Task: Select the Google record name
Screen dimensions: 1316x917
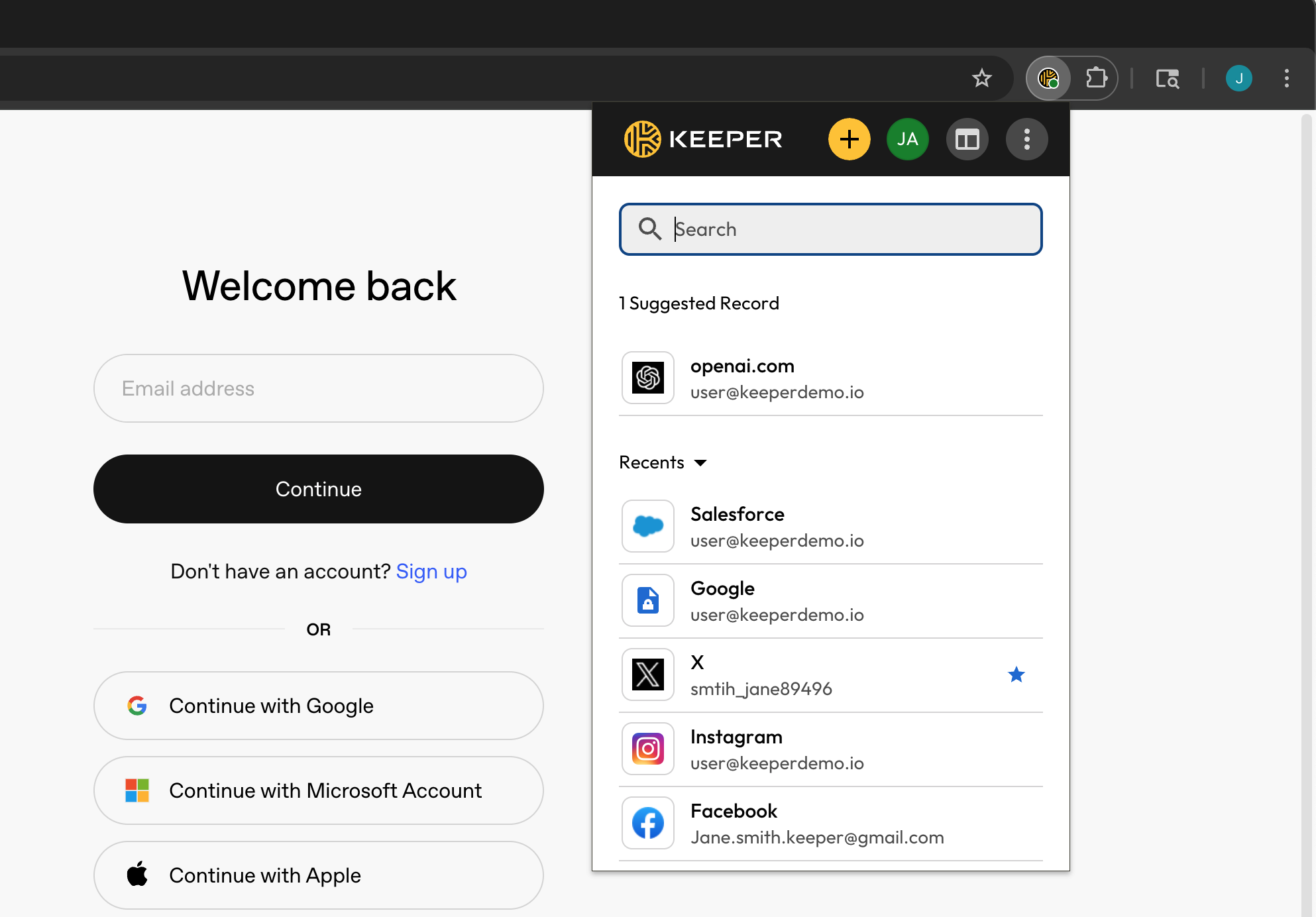Action: [722, 588]
